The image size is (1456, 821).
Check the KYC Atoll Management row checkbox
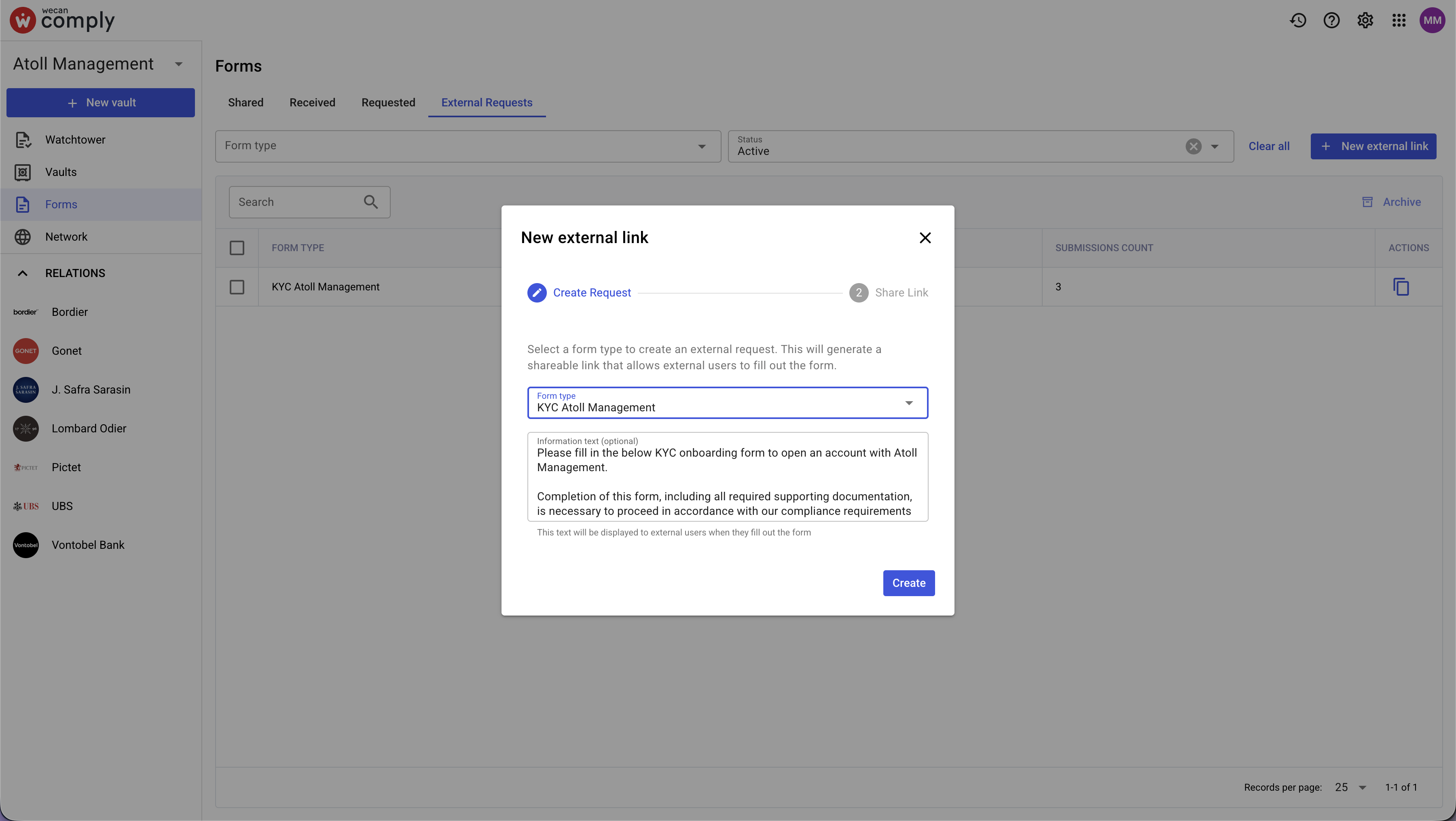pyautogui.click(x=237, y=286)
